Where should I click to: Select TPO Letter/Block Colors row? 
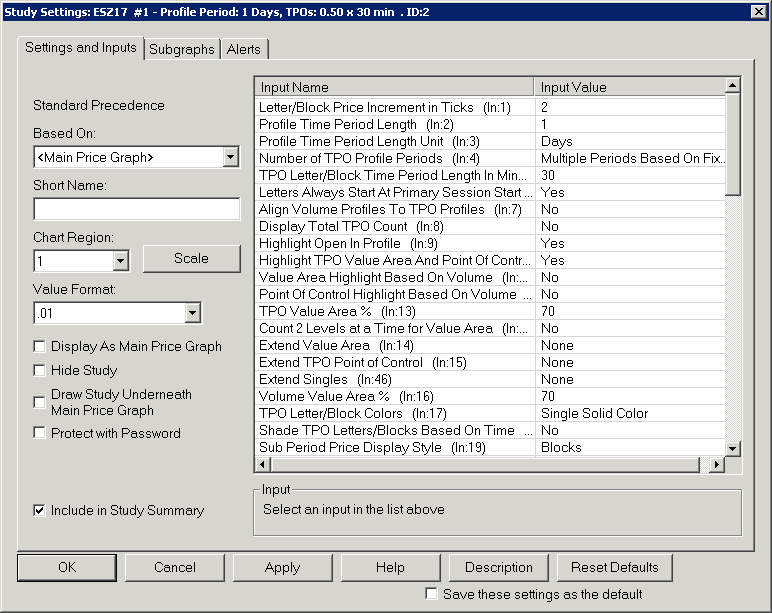coord(490,413)
